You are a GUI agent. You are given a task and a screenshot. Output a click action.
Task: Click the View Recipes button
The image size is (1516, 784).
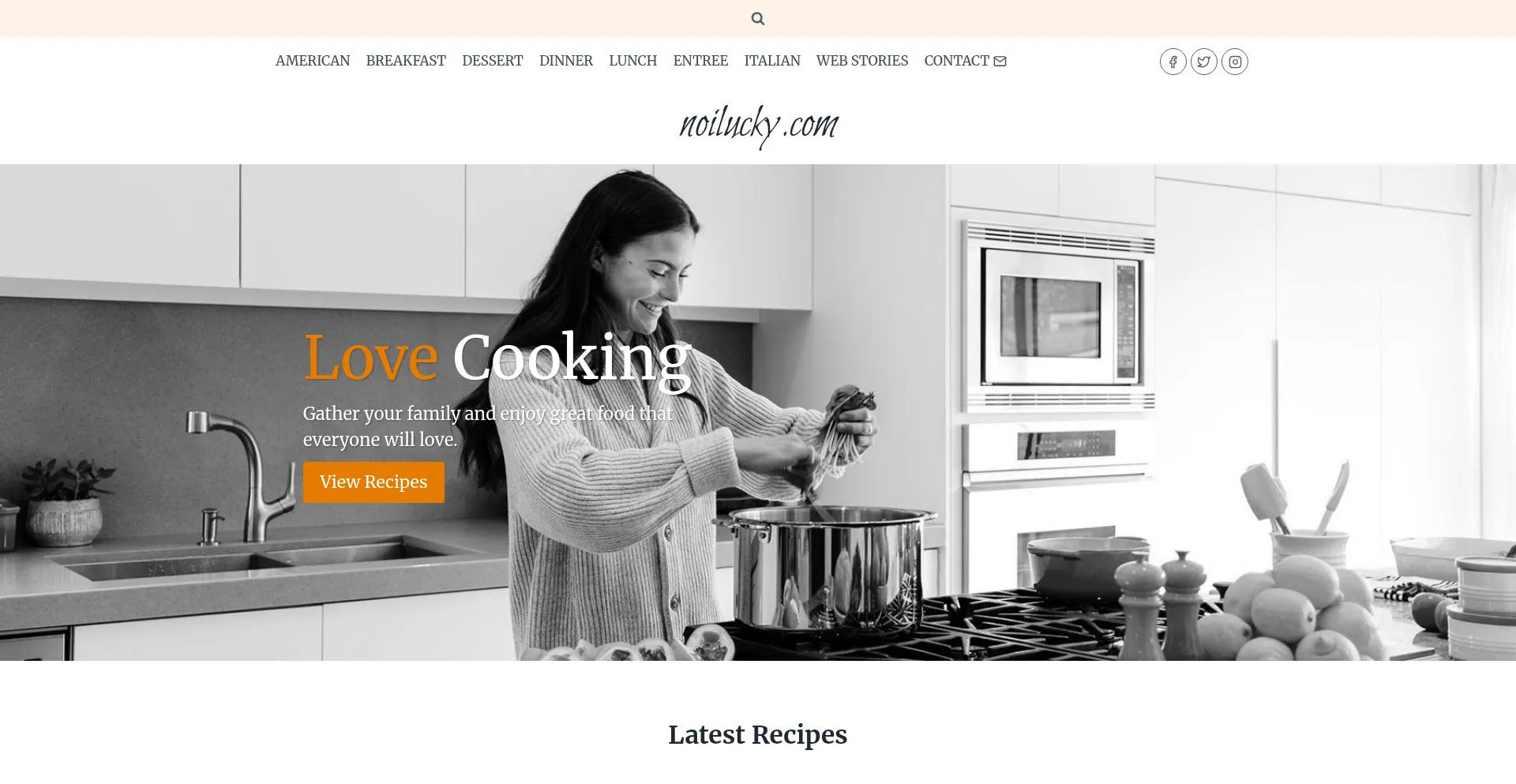click(x=373, y=482)
